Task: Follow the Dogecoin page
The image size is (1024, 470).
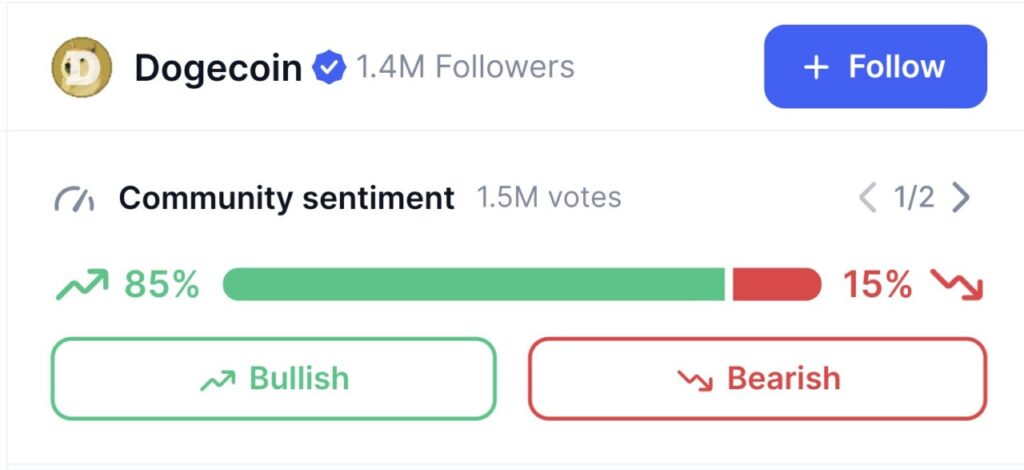Action: (875, 67)
